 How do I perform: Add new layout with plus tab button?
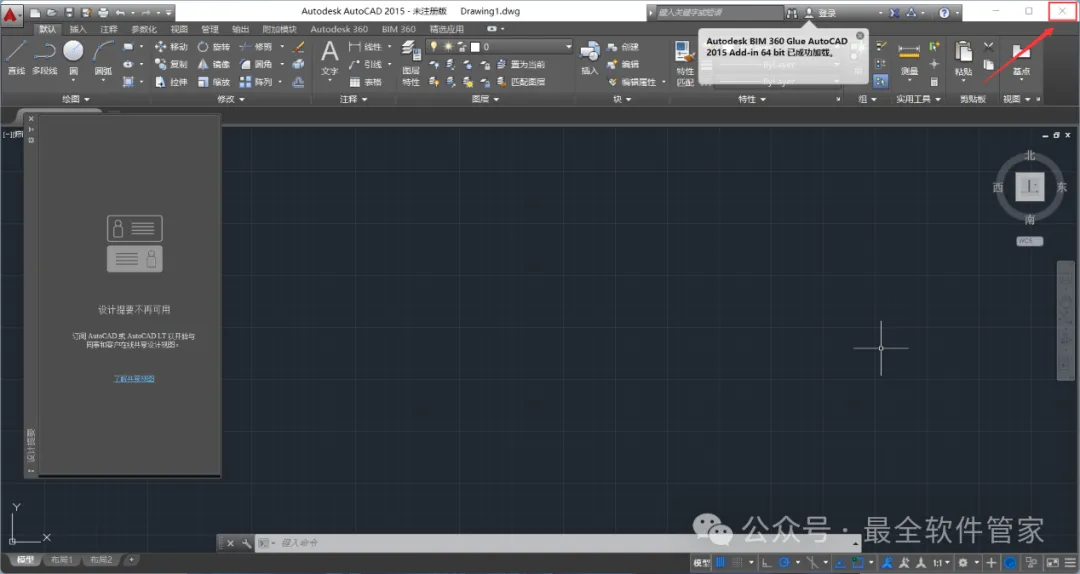pyautogui.click(x=132, y=560)
